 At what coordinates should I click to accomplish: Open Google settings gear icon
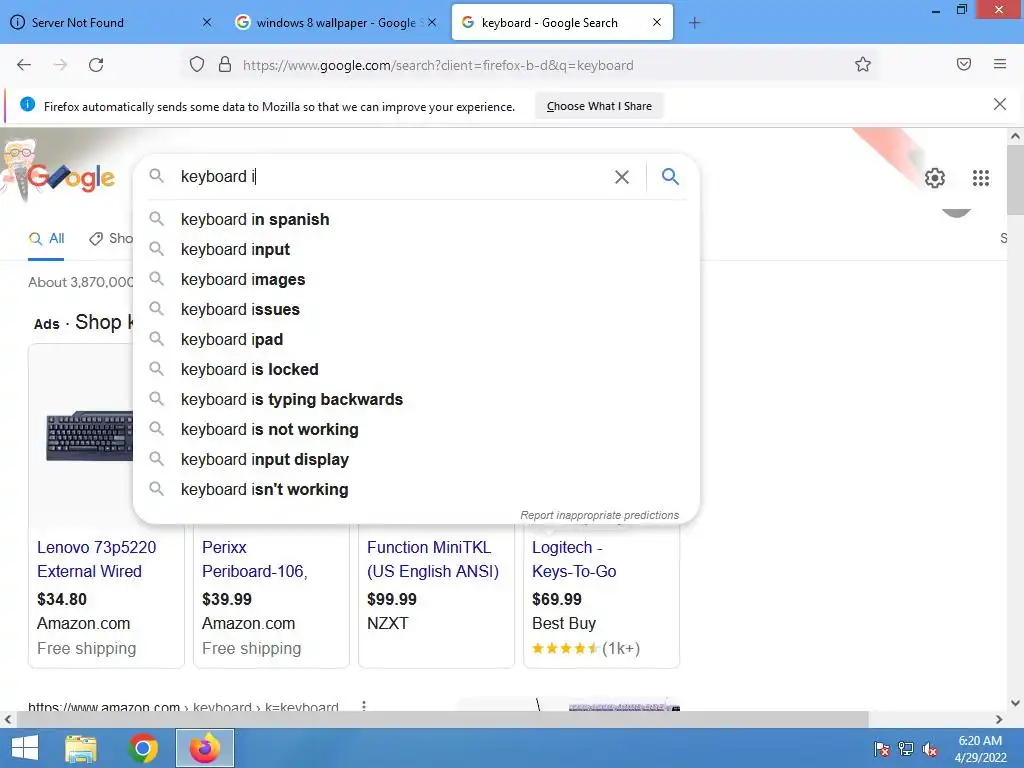[x=935, y=178]
